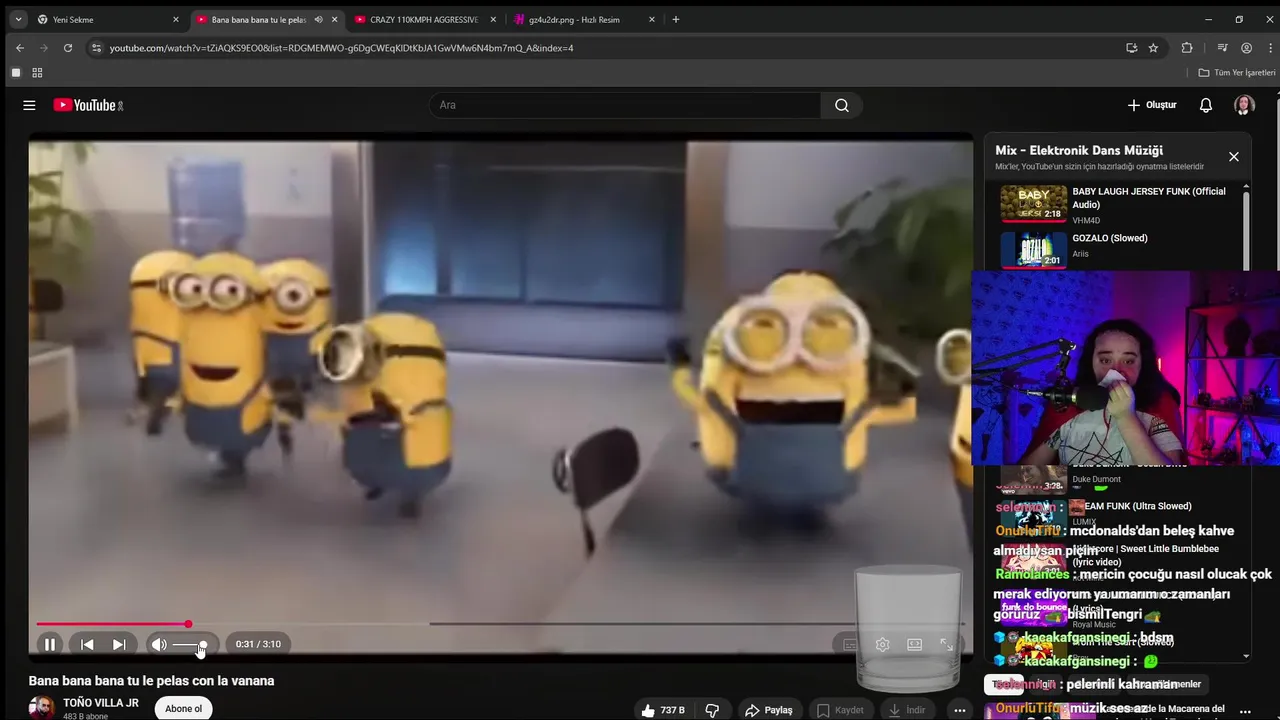The height and width of the screenshot is (720, 1280).
Task: Open TOÑO VILLA JR channel avatar
Action: [x=42, y=708]
